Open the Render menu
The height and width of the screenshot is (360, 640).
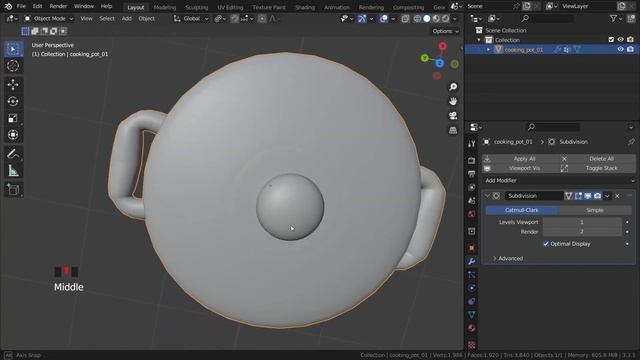(x=58, y=6)
